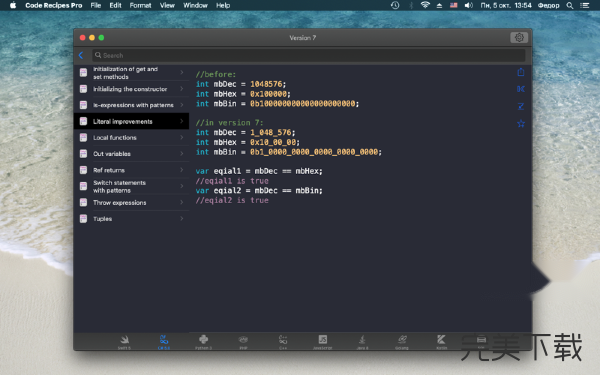
Task: Click the Wi-Fi status icon
Action: tap(425, 5)
